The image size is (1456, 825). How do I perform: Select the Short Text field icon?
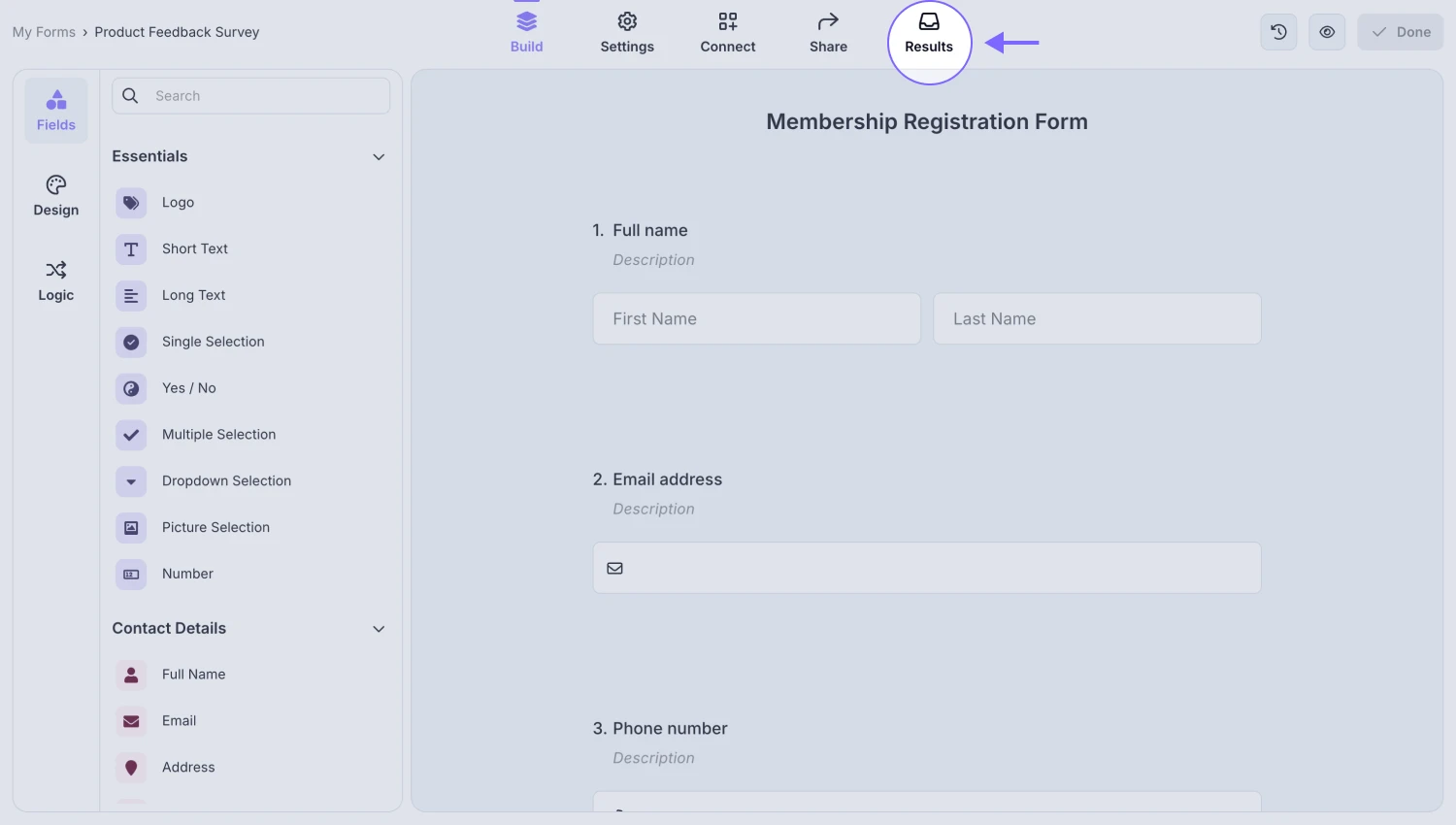point(131,249)
